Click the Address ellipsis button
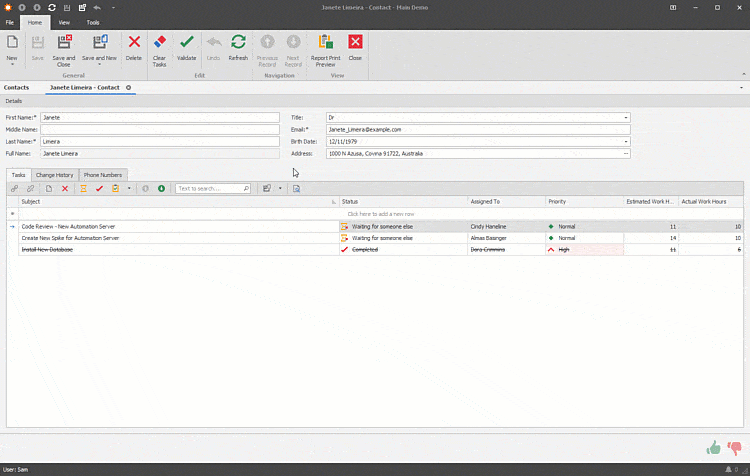Screen dimensions: 750x476 pos(626,154)
